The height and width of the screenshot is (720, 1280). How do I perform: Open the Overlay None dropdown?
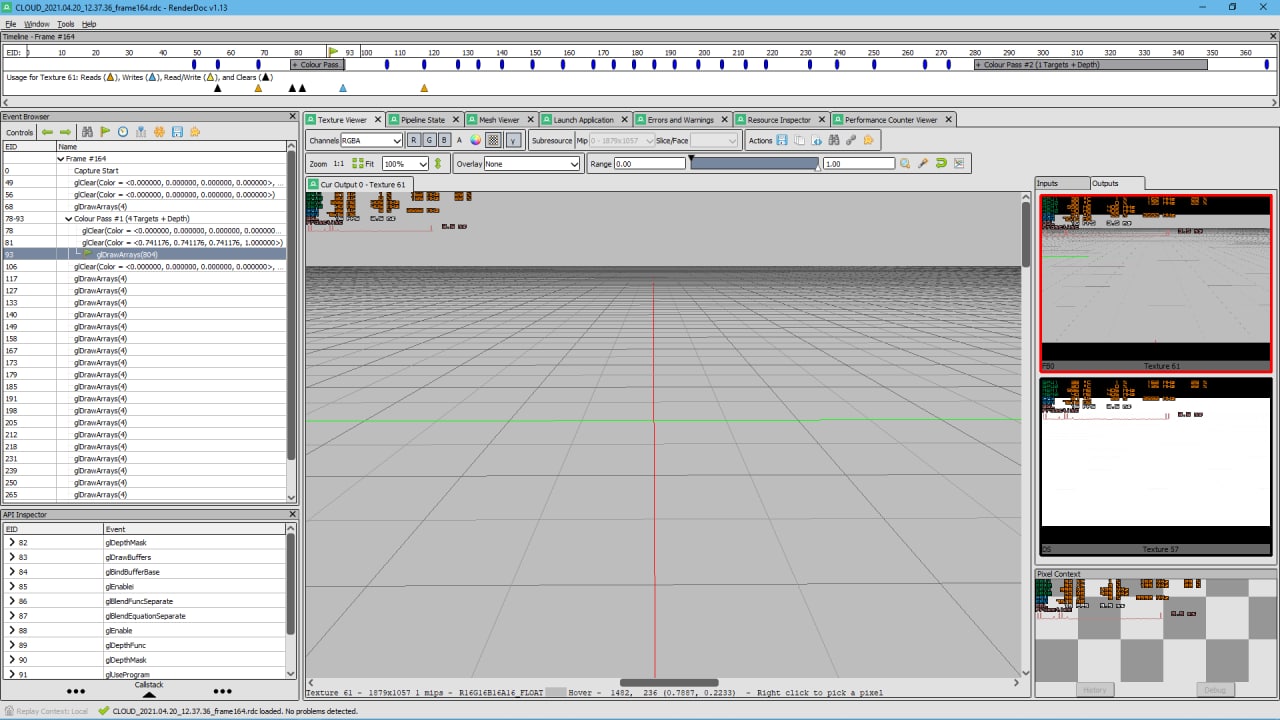coord(532,163)
